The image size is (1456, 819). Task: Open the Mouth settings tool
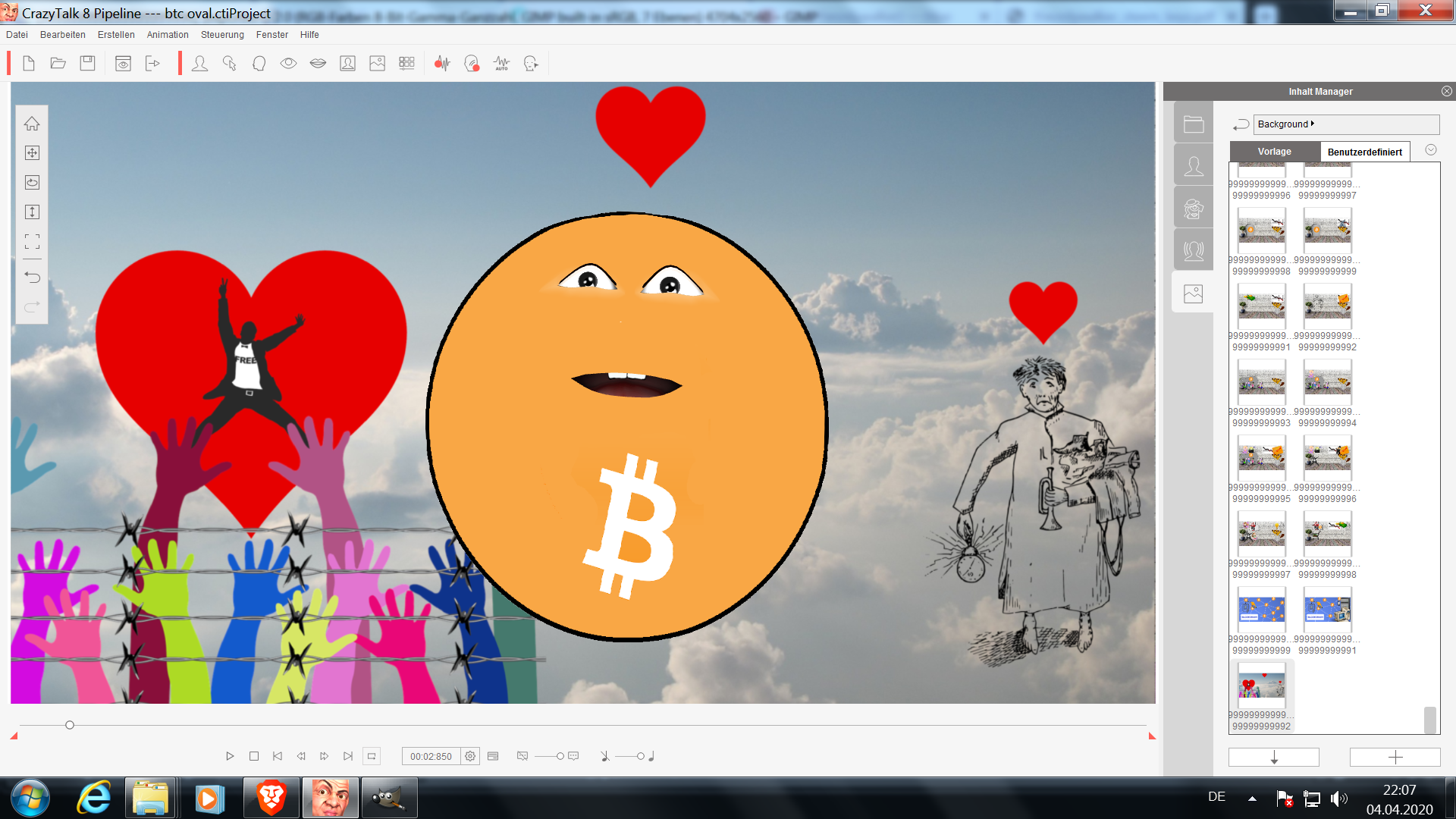pyautogui.click(x=318, y=64)
